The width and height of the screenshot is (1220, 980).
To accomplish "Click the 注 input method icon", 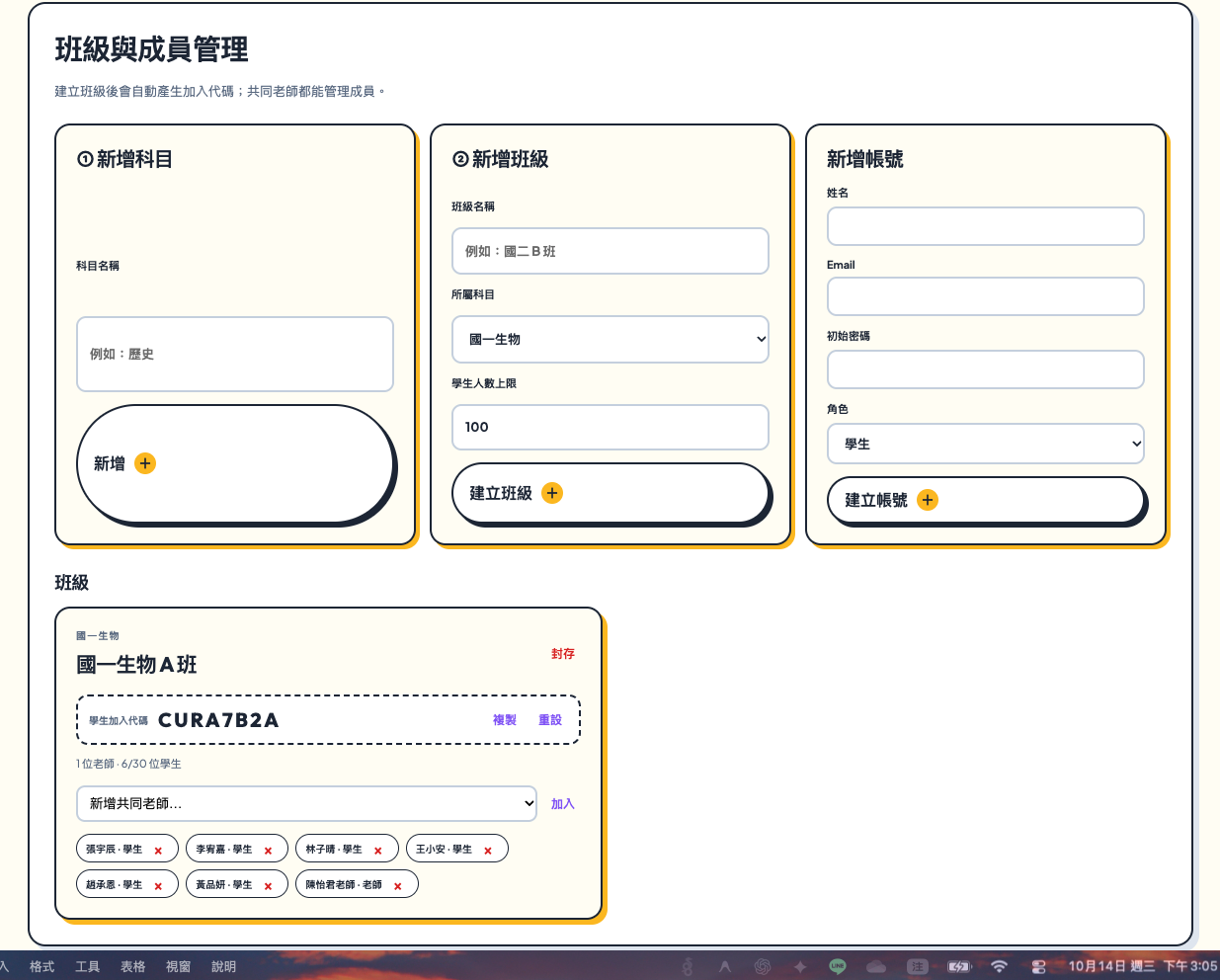I will coord(918,966).
